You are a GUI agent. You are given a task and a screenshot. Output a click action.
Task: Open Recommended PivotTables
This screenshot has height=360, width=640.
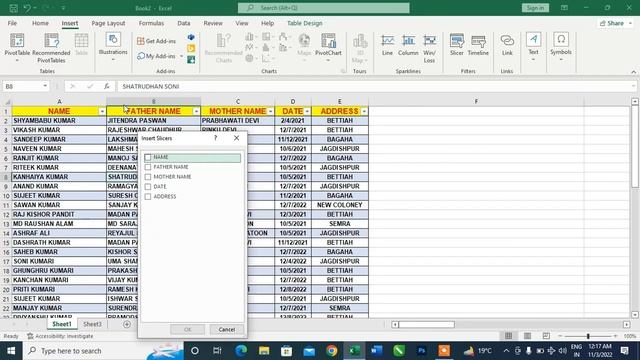(x=51, y=48)
